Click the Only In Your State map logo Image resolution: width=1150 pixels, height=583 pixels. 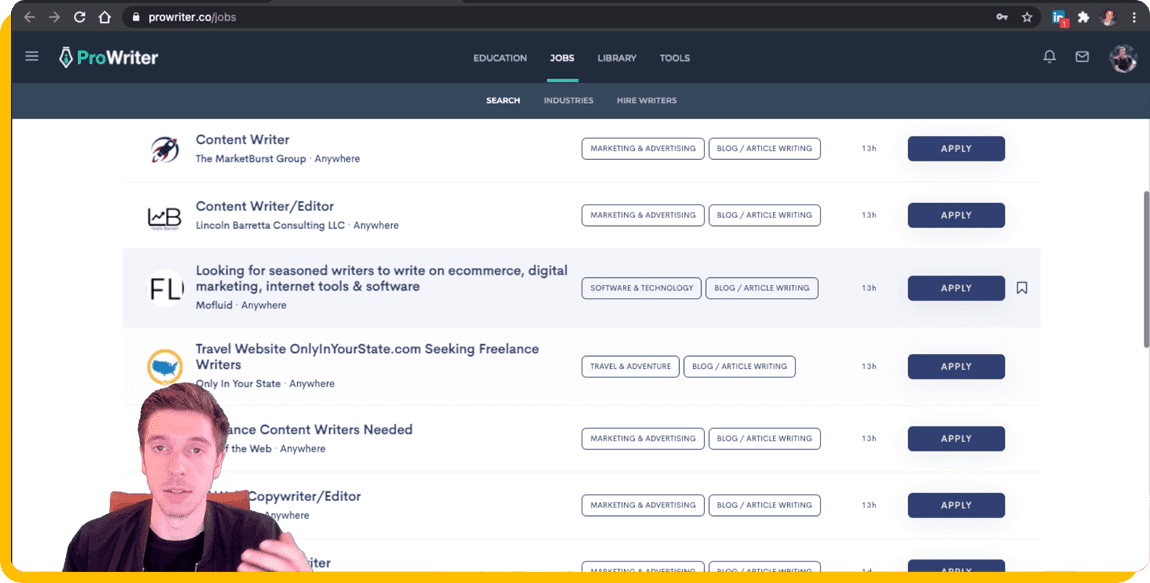pos(165,366)
